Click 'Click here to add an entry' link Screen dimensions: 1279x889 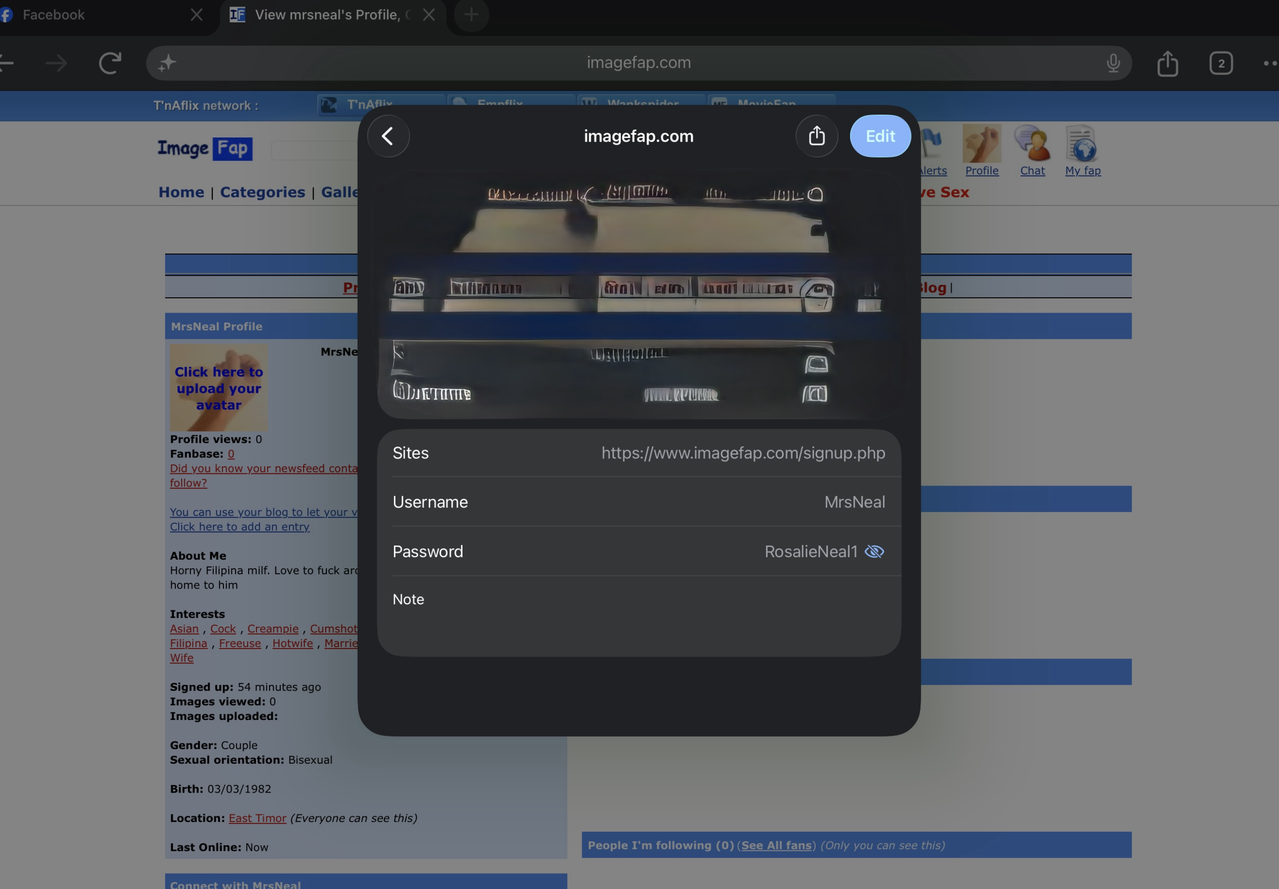(x=240, y=527)
